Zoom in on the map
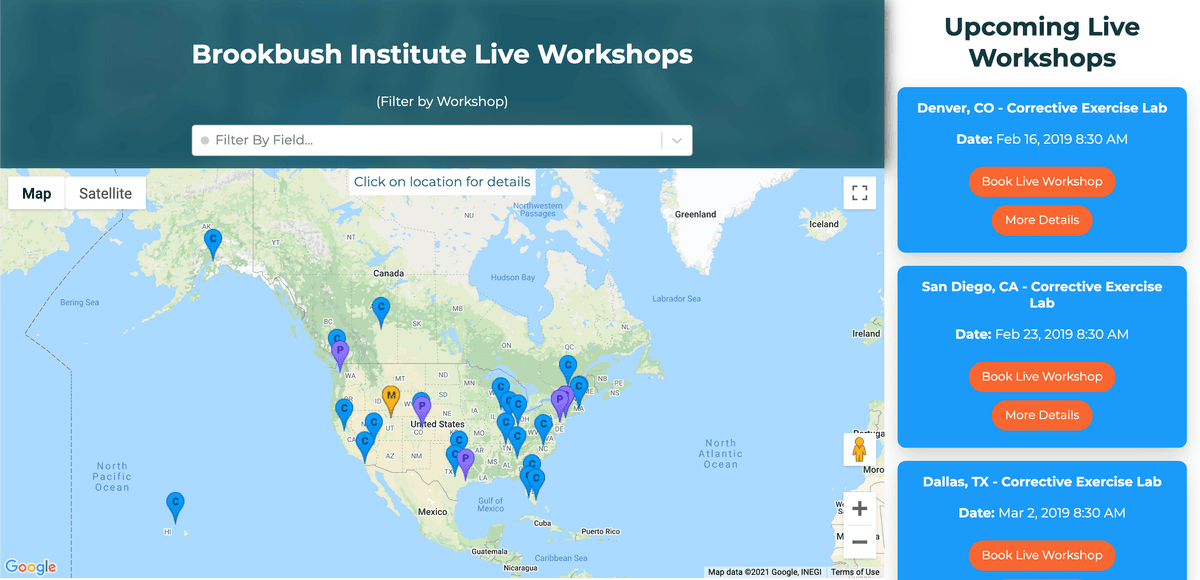Viewport: 1200px width, 580px height. pos(859,509)
